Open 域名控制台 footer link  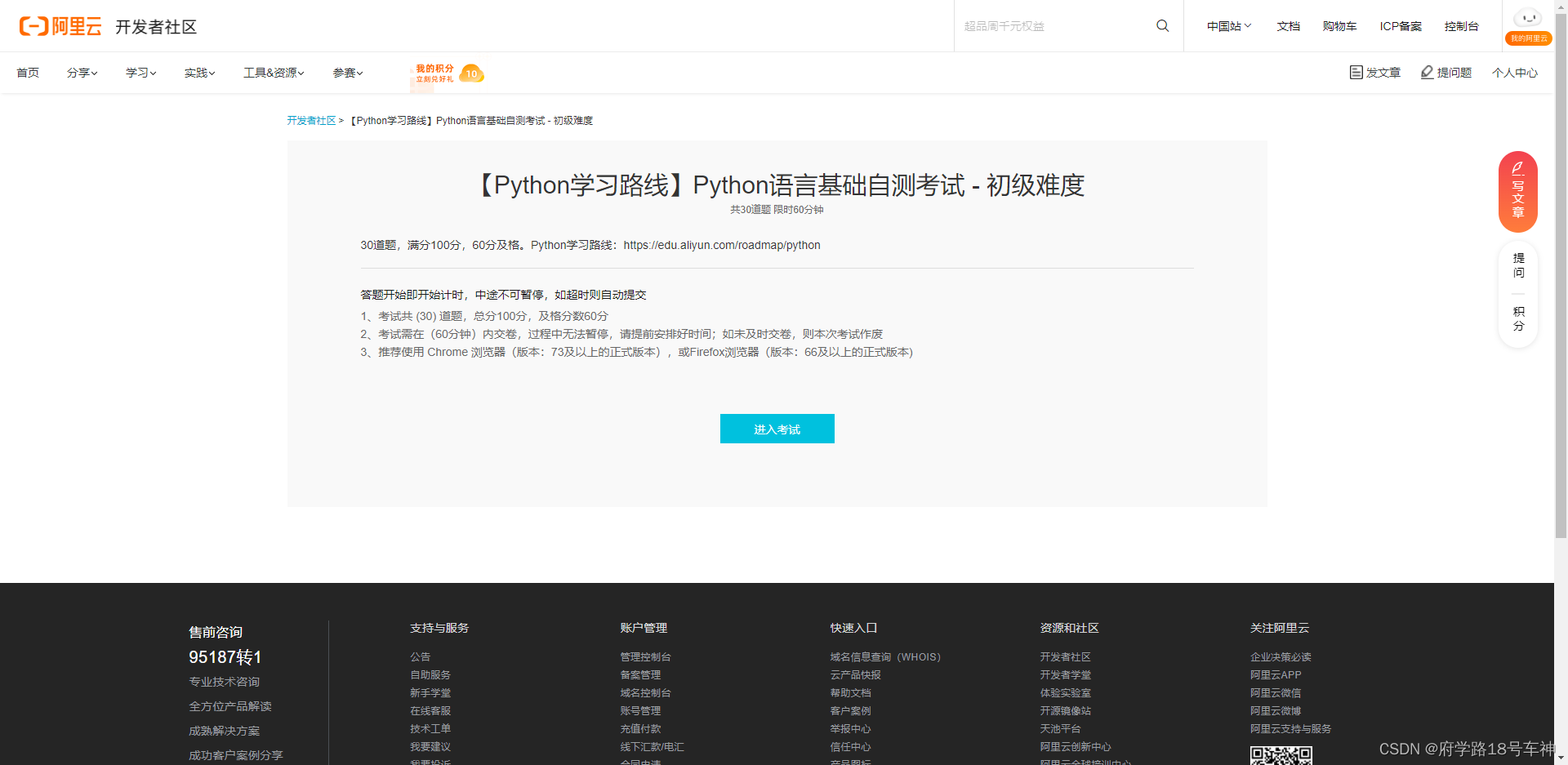[x=645, y=692]
